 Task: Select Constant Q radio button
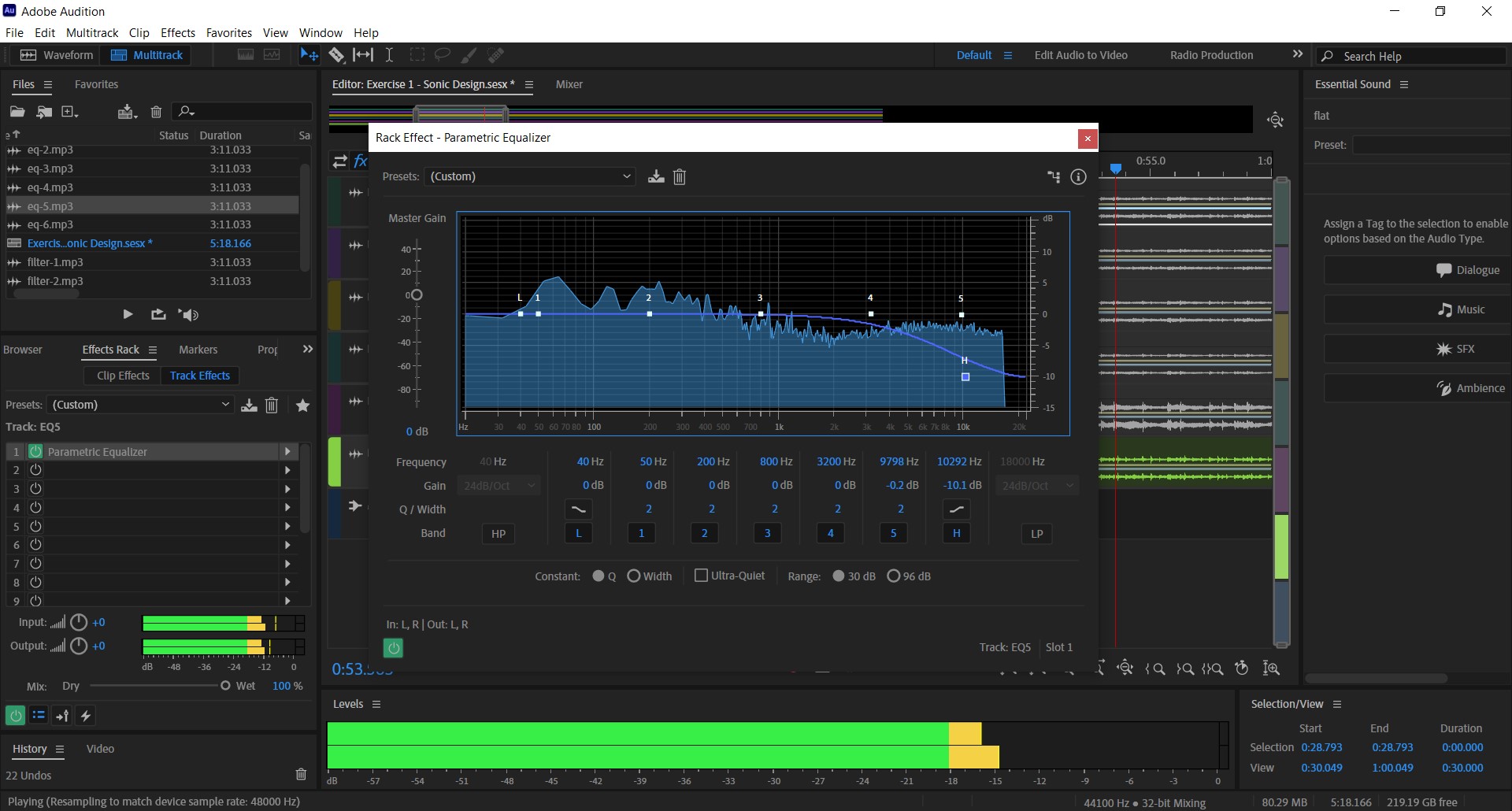598,576
